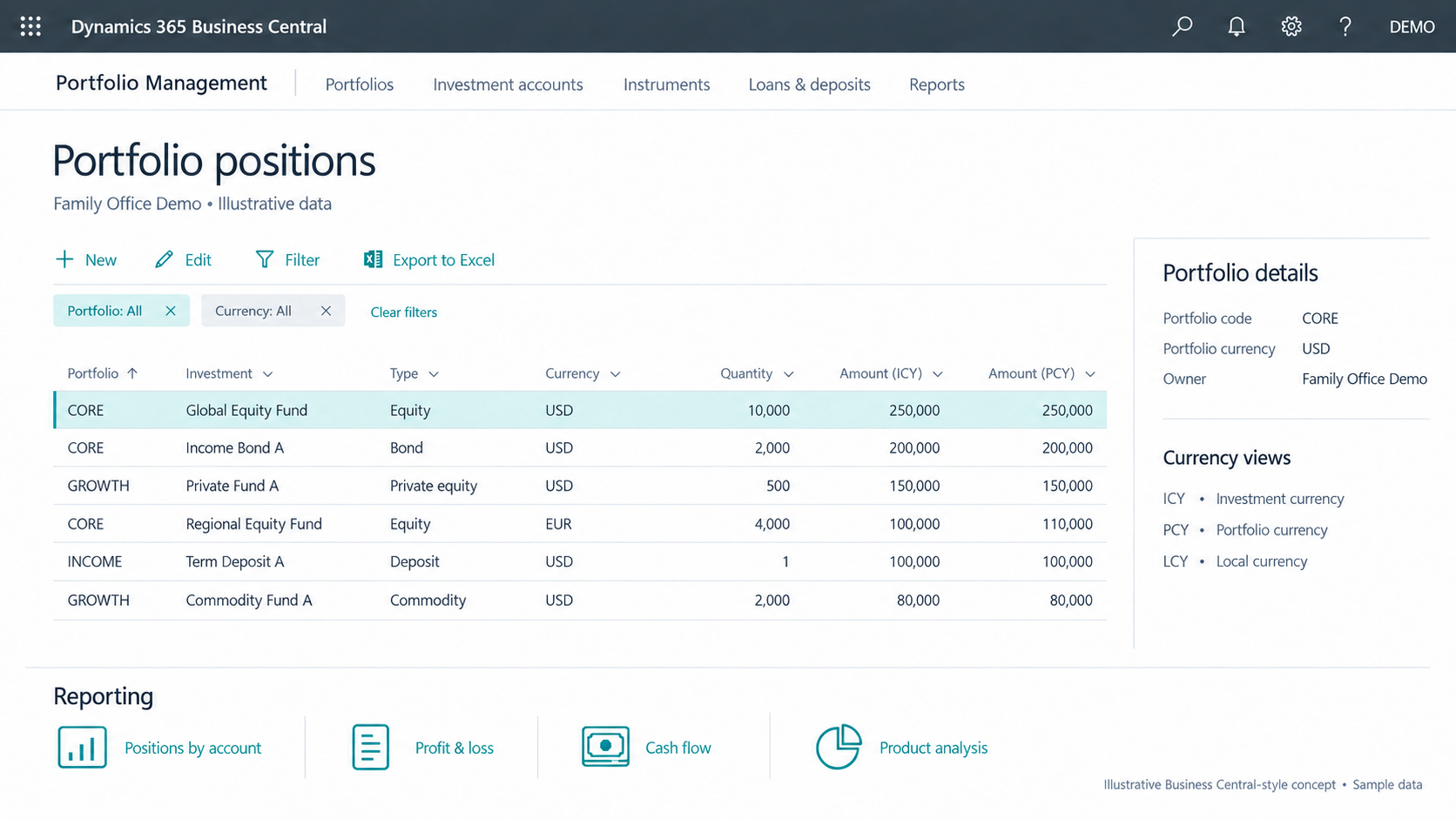This screenshot has height=819, width=1456.
Task: Expand the Quantity column dropdown
Action: coord(788,374)
